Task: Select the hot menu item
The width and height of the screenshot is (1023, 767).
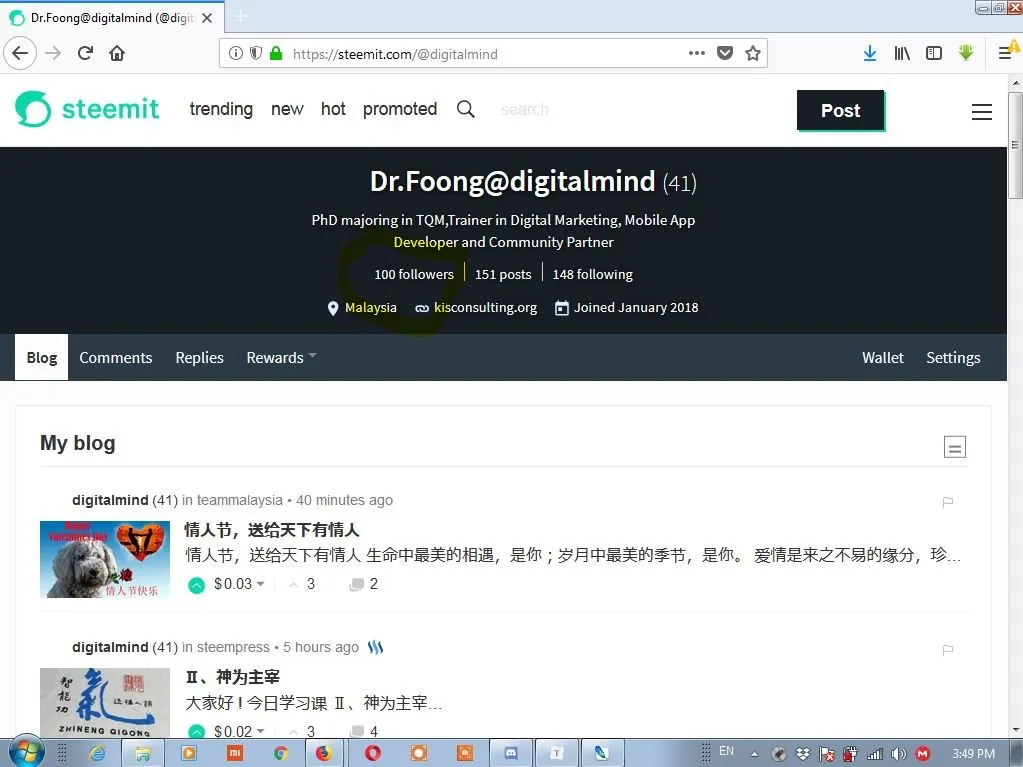Action: [x=333, y=109]
